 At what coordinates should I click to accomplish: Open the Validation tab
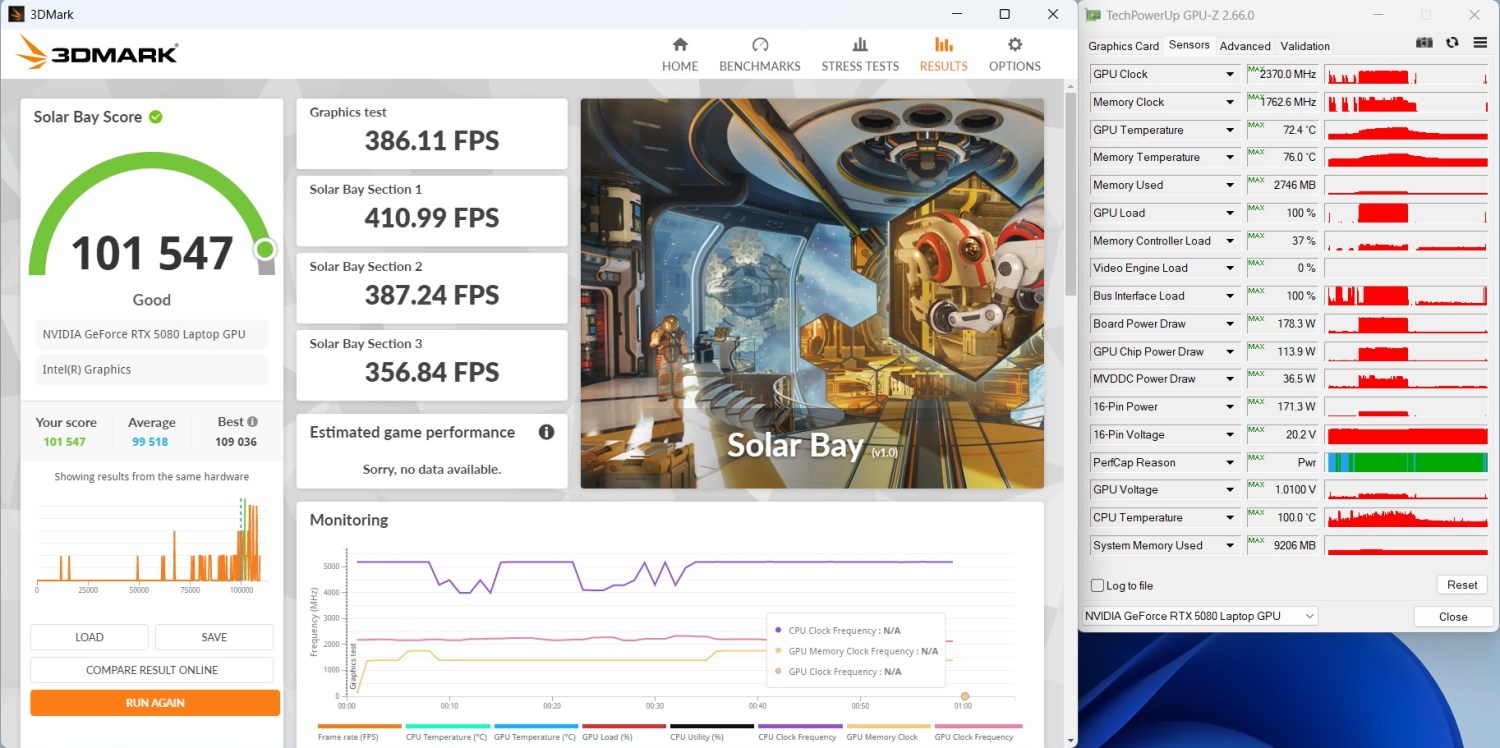tap(1305, 46)
